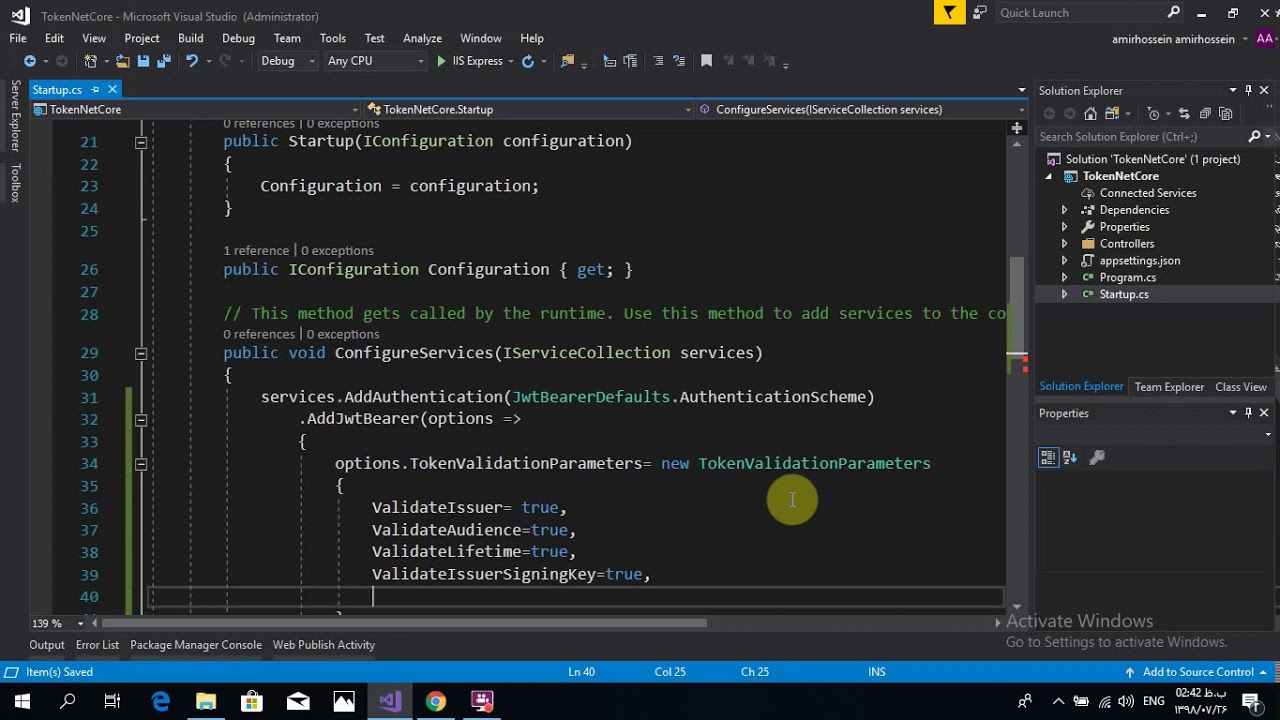
Task: Pin the Startup.cs tab
Action: click(x=95, y=90)
